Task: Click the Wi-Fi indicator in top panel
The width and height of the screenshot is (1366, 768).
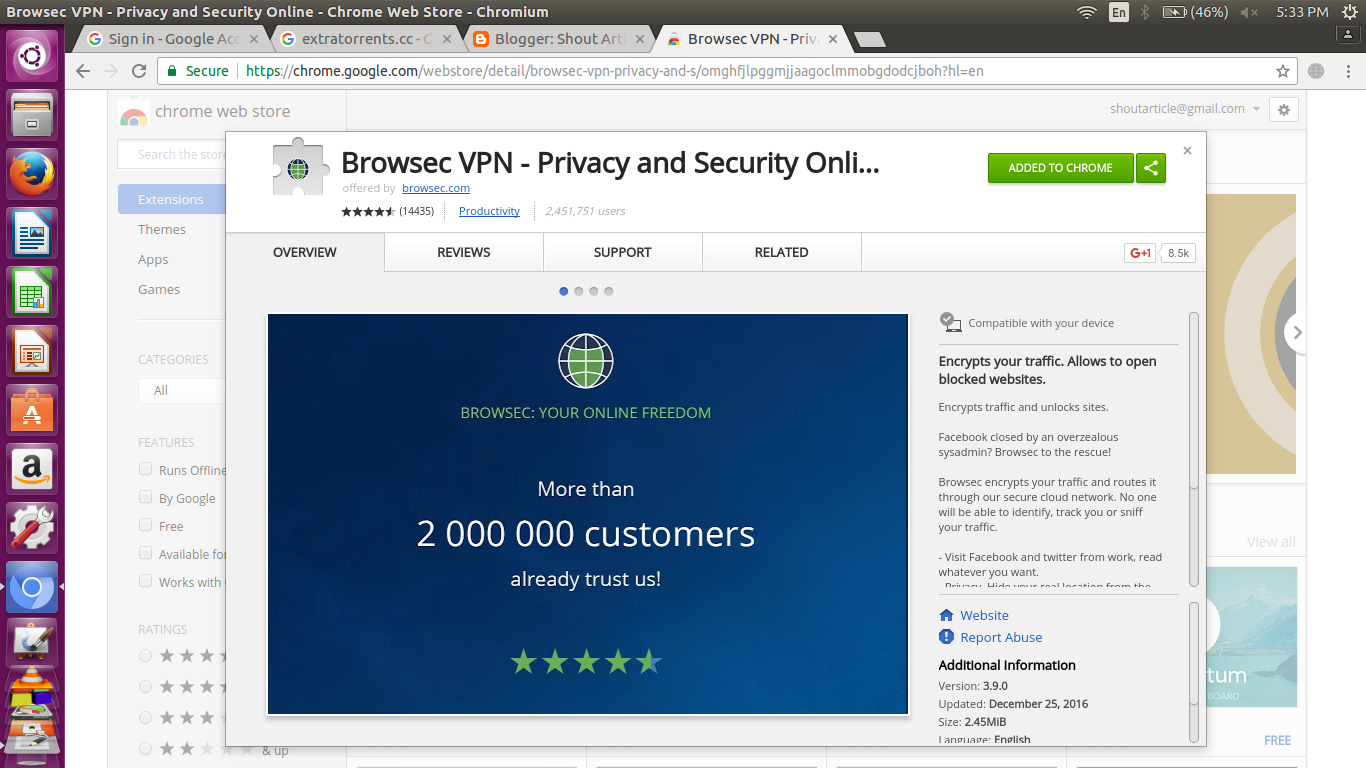Action: click(x=1087, y=12)
